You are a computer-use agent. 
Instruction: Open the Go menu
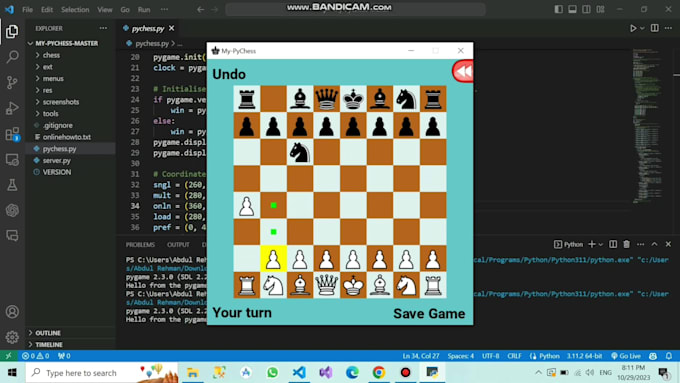tap(125, 10)
